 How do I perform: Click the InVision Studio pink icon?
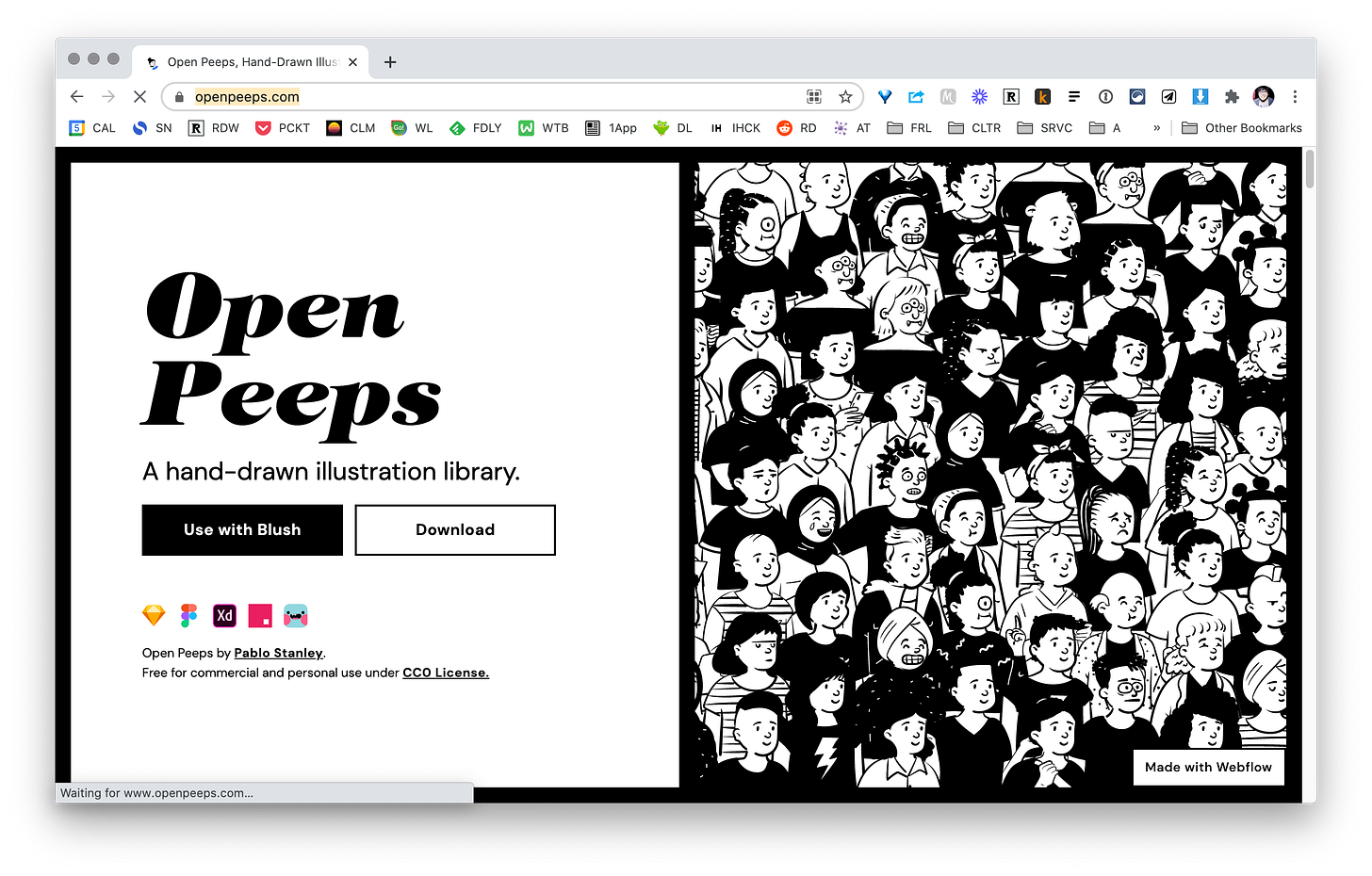pyautogui.click(x=260, y=616)
